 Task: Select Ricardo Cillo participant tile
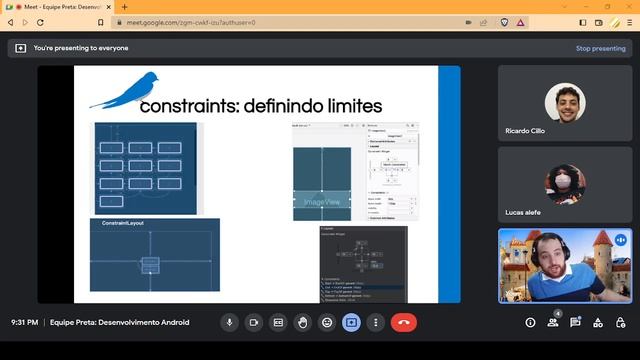565,103
